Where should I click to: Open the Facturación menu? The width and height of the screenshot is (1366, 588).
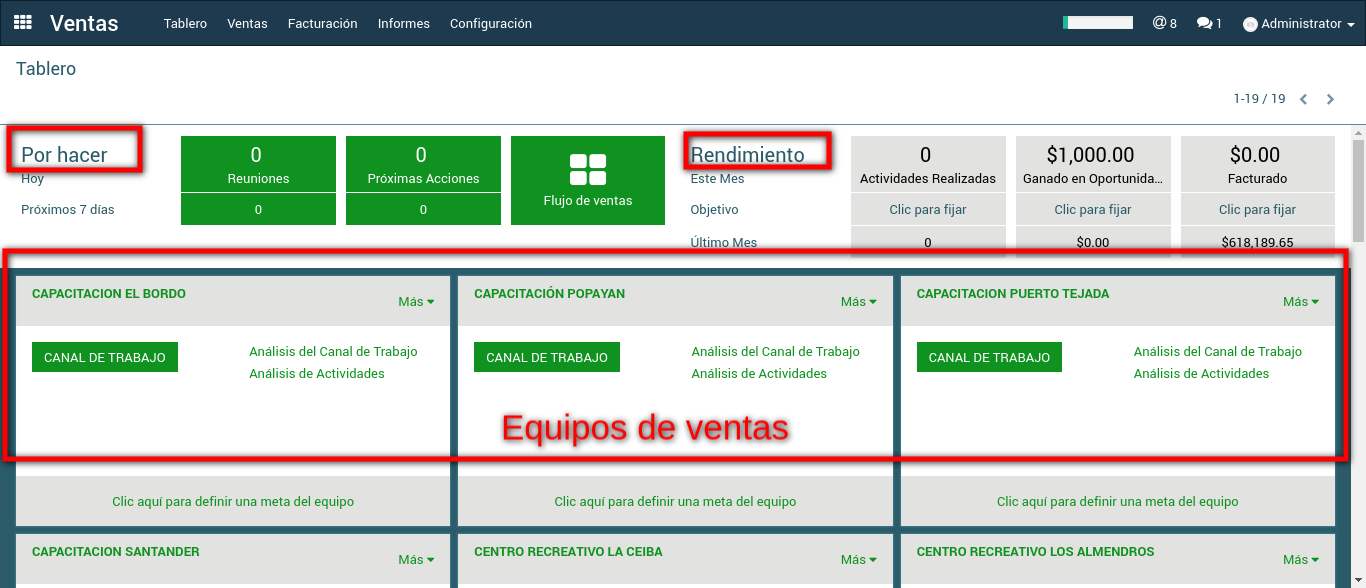pos(322,23)
